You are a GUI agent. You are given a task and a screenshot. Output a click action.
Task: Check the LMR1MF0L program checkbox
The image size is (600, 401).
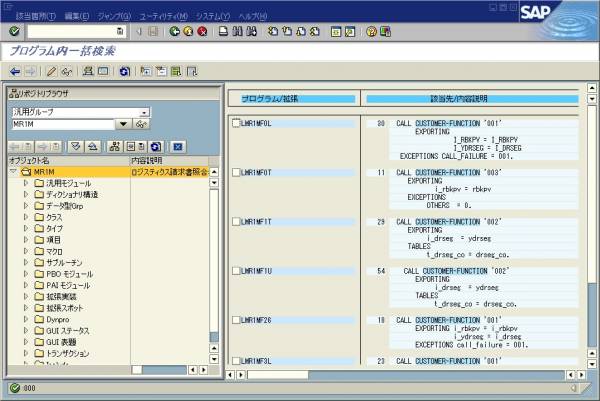coord(235,124)
